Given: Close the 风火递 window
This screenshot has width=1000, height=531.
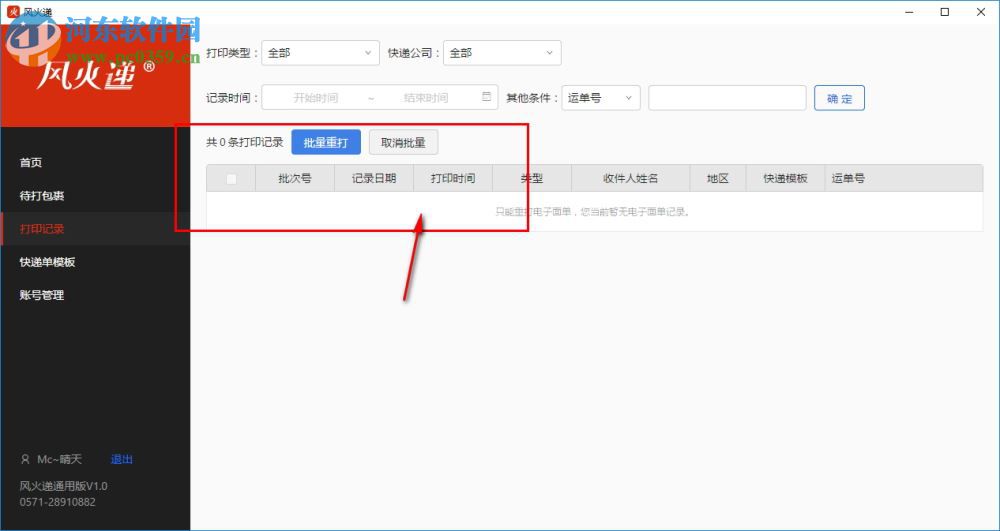Looking at the screenshot, I should click(x=981, y=11).
